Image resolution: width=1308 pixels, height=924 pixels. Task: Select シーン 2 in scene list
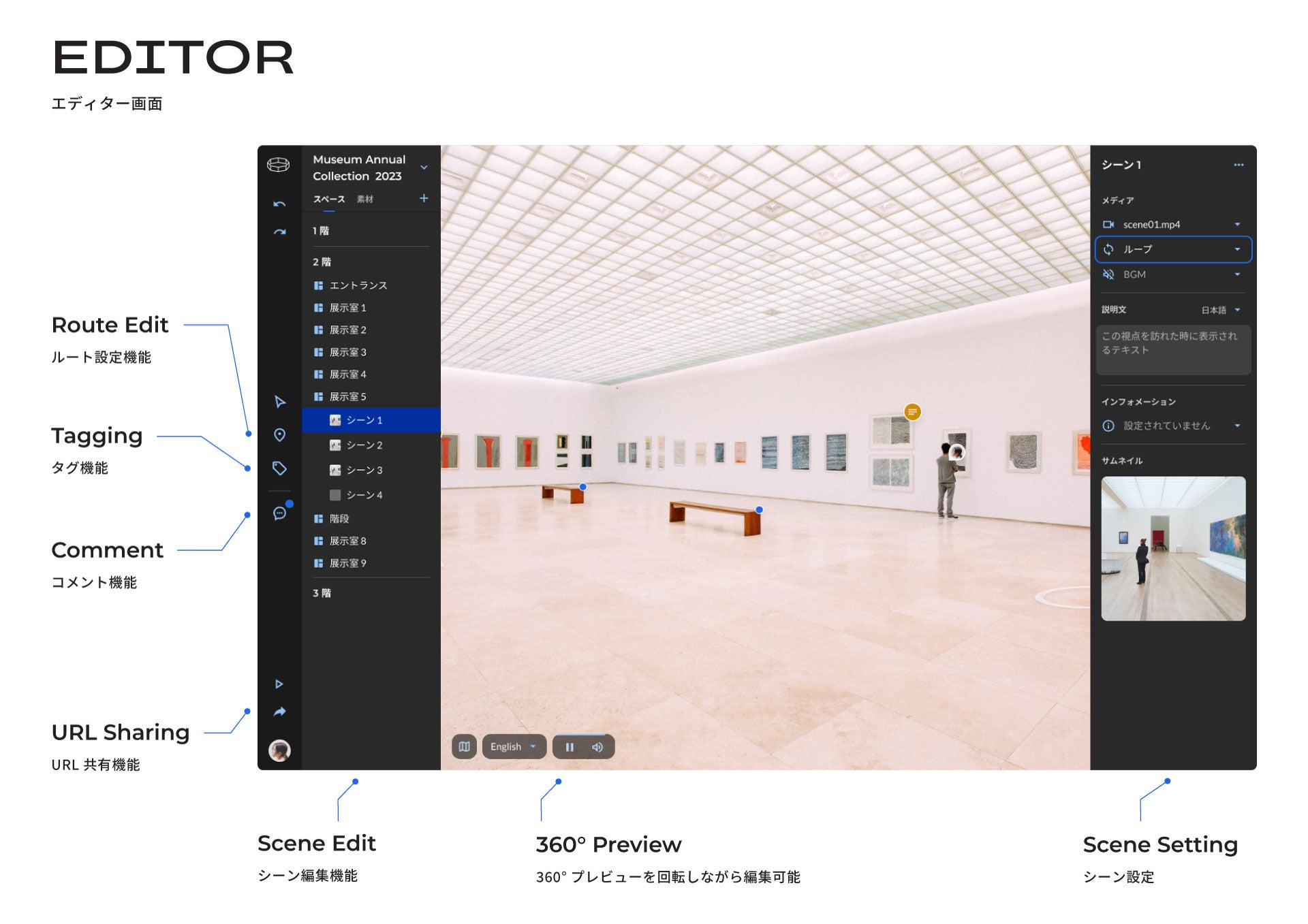tap(364, 445)
